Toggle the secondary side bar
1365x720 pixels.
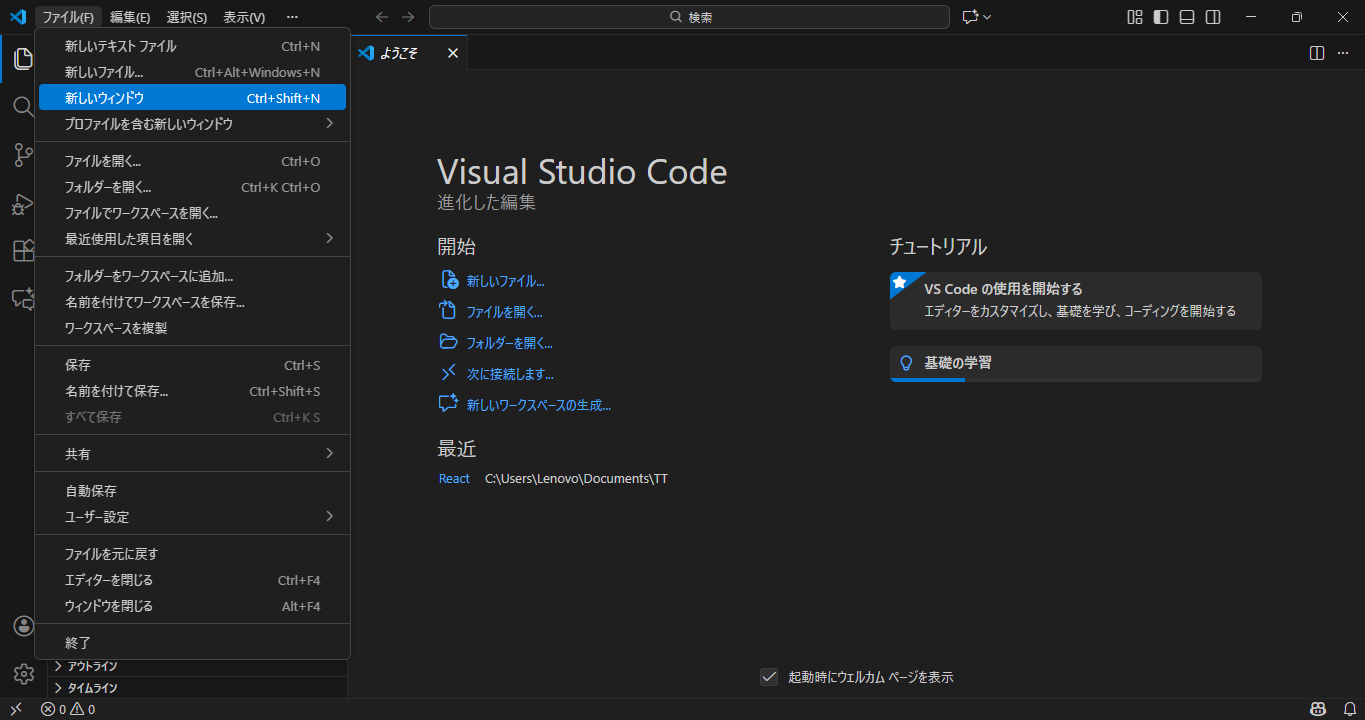[x=1213, y=17]
